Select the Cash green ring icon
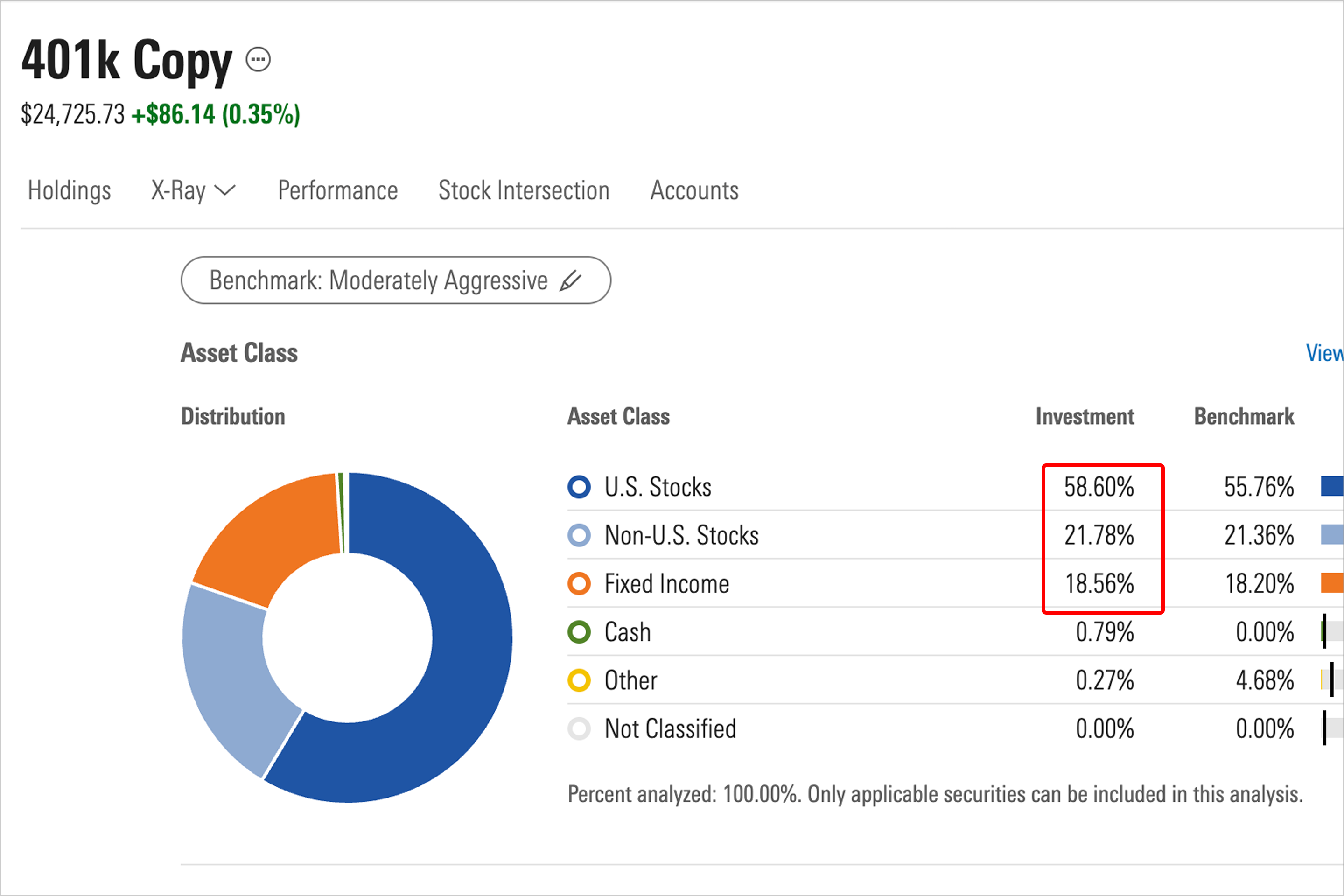 point(579,632)
